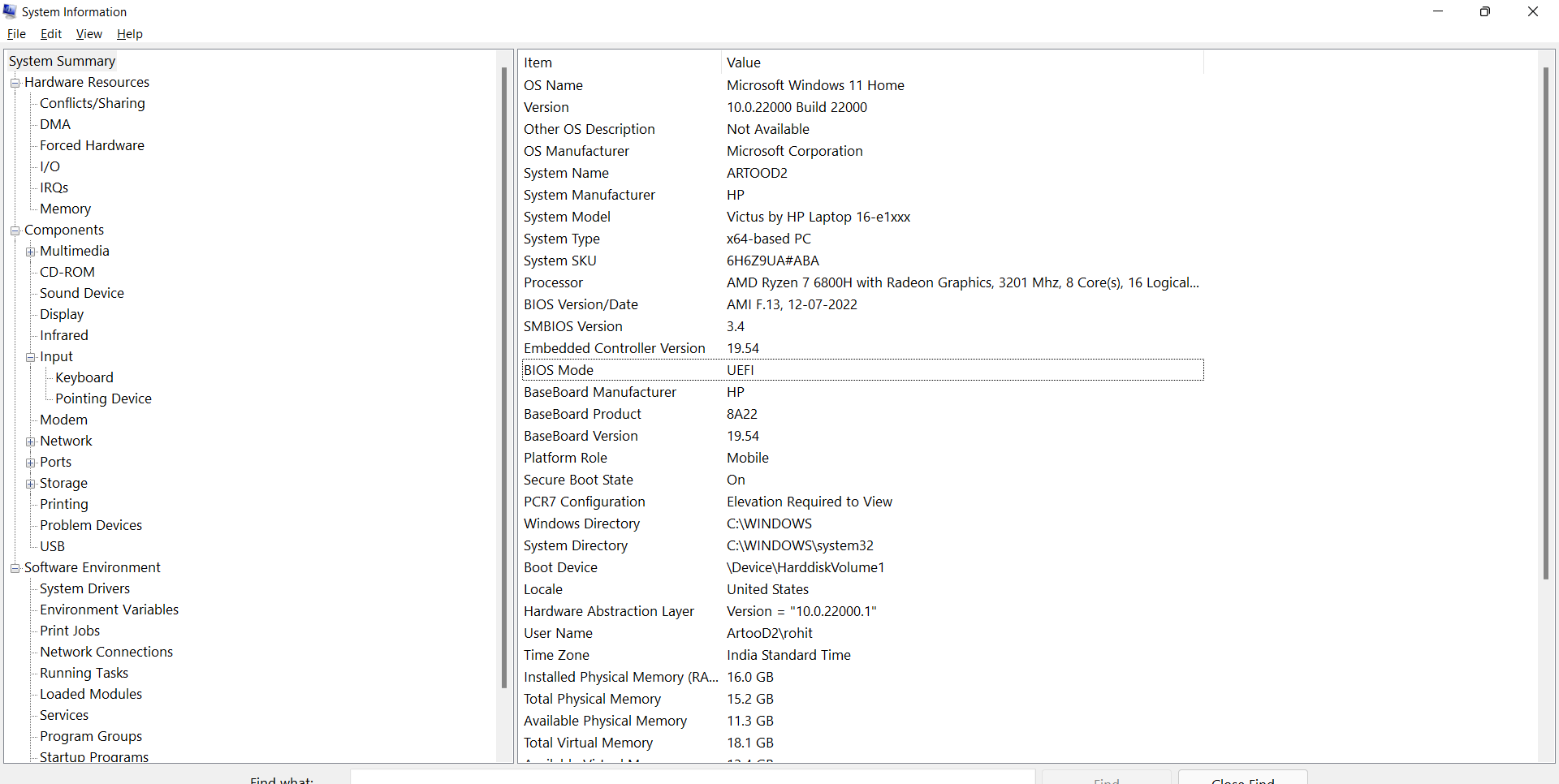Click the Value column header
The width and height of the screenshot is (1559, 784).
coord(962,62)
